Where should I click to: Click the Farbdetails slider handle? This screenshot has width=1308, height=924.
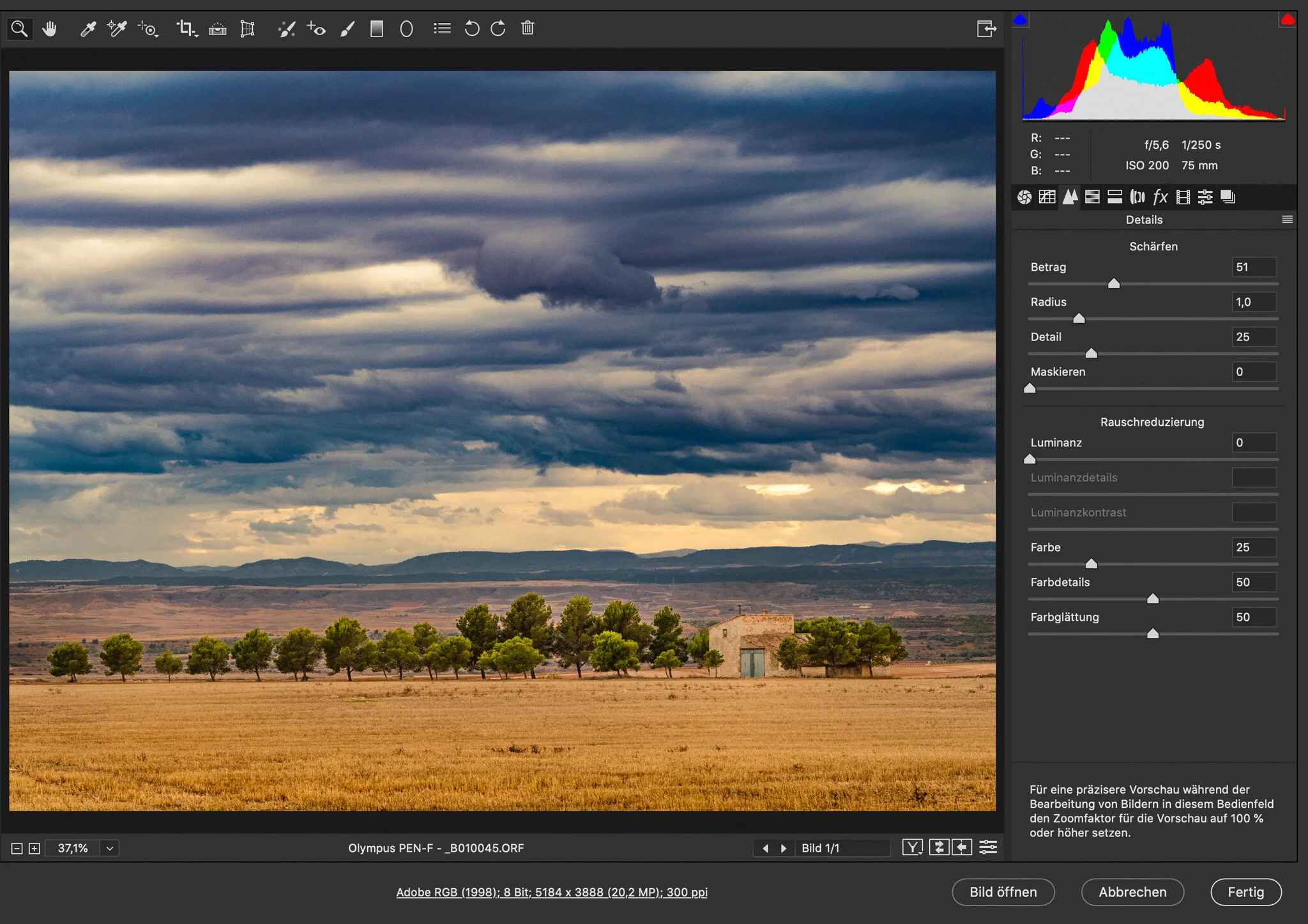point(1153,598)
